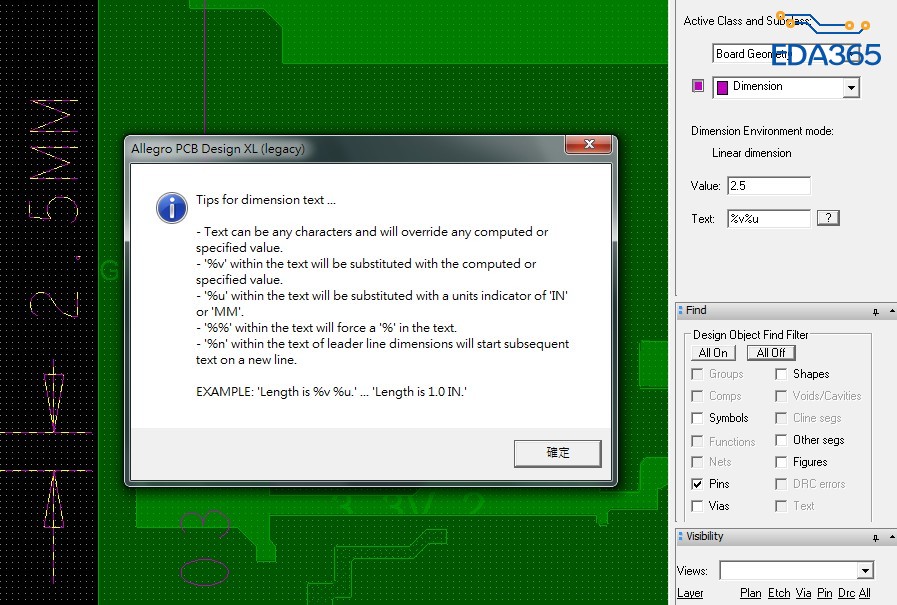The width and height of the screenshot is (897, 605).
Task: Collapse the Find panel with its arrow icon
Action: (892, 311)
